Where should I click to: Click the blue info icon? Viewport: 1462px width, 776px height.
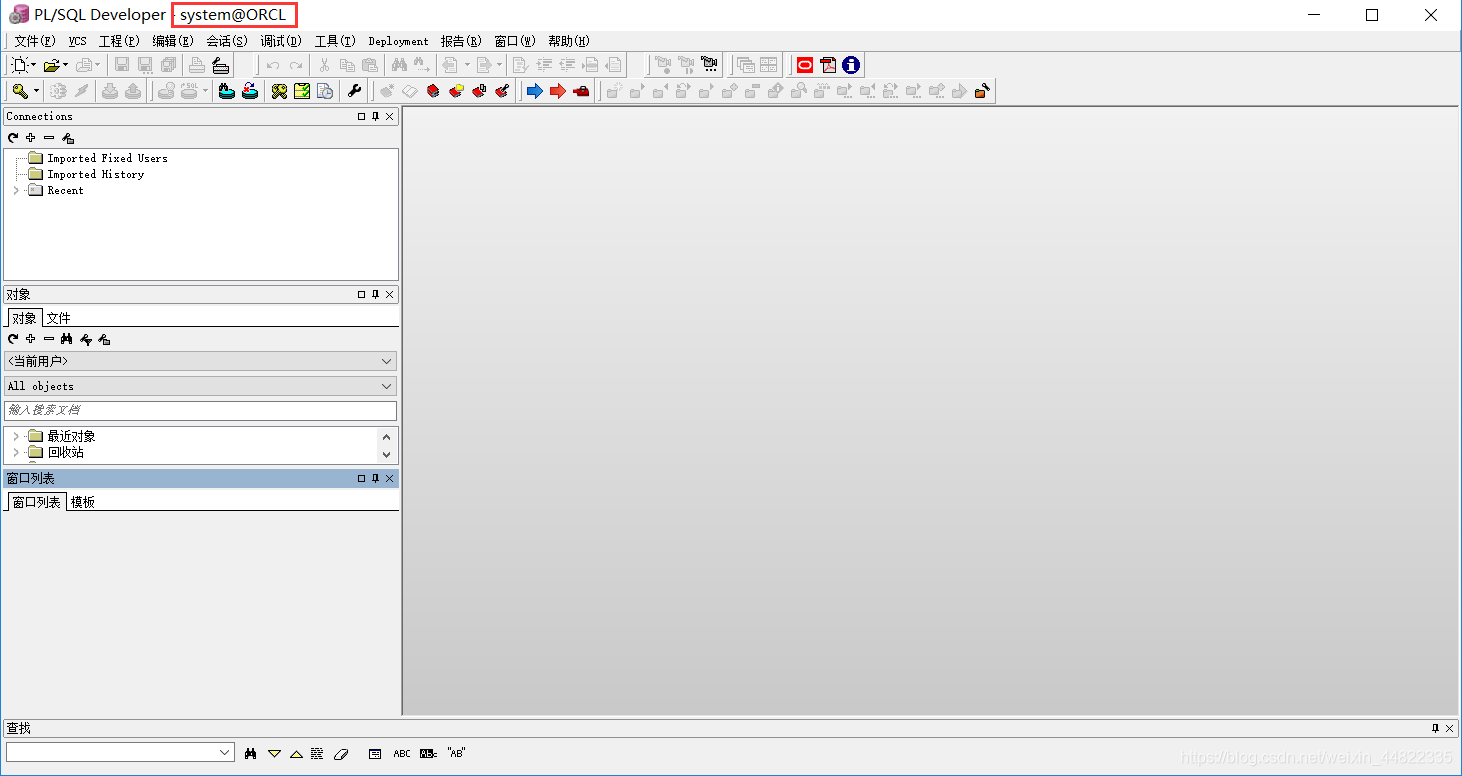[x=851, y=65]
